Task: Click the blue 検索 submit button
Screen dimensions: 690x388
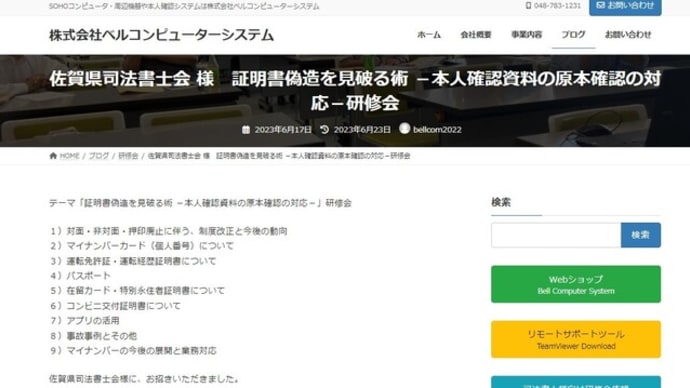Action: point(641,235)
